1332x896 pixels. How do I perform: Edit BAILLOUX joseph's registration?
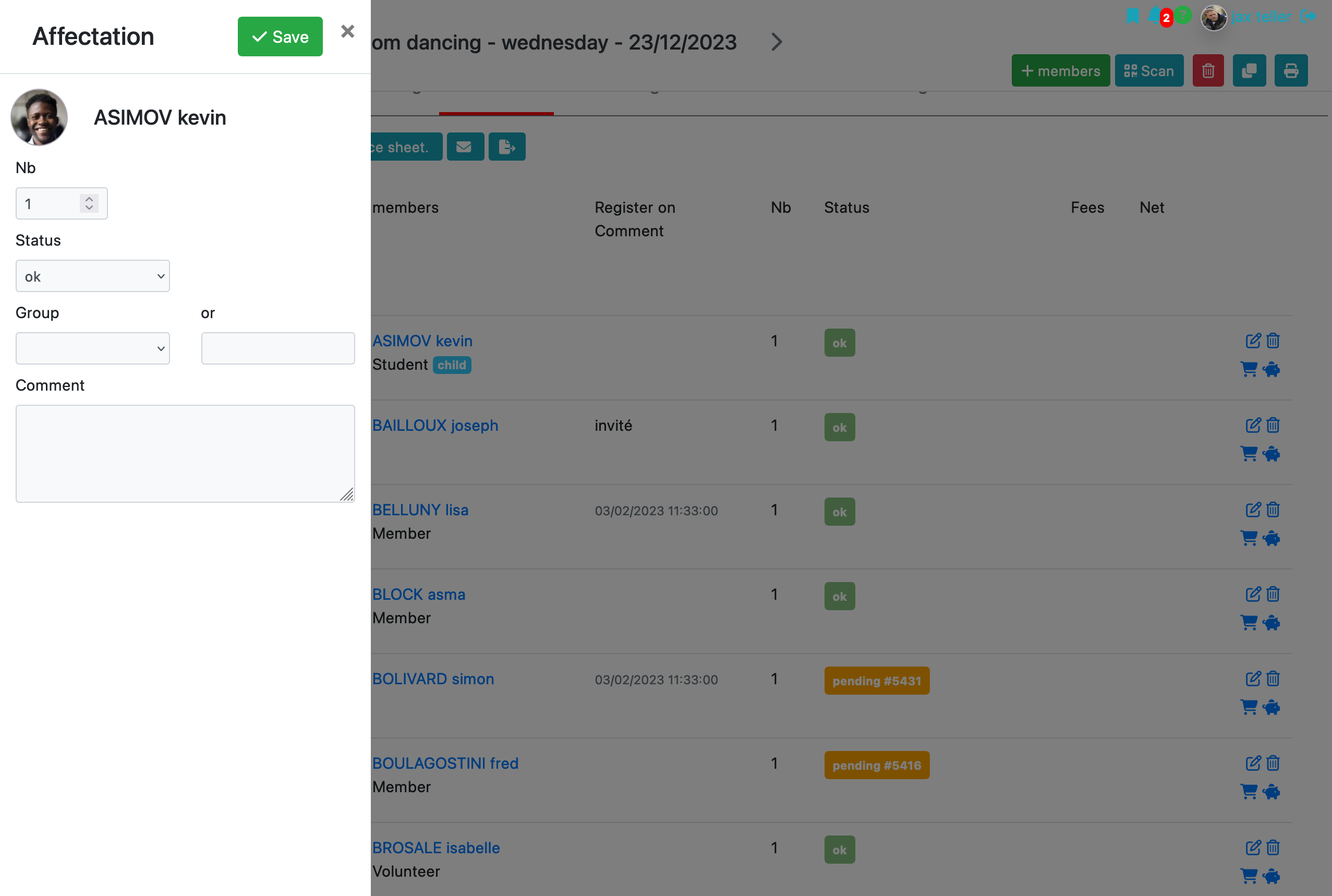[1253, 425]
